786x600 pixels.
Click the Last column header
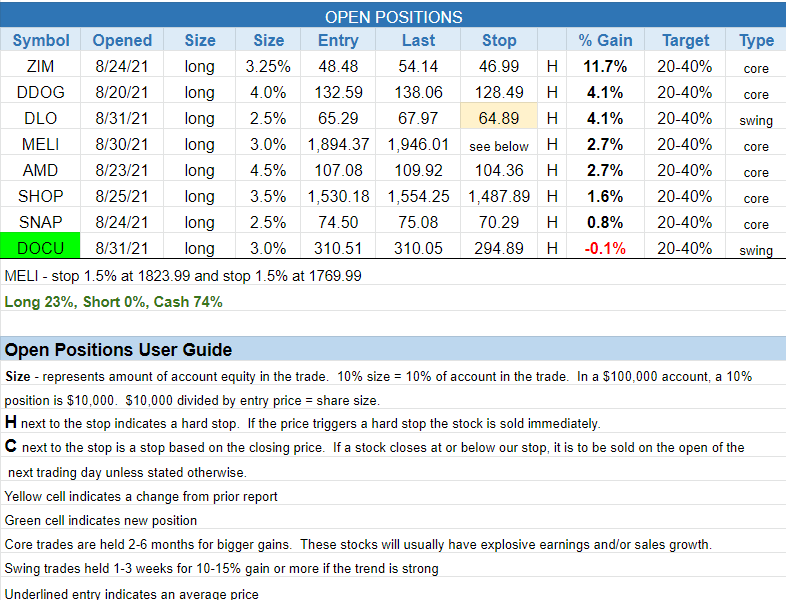(418, 40)
